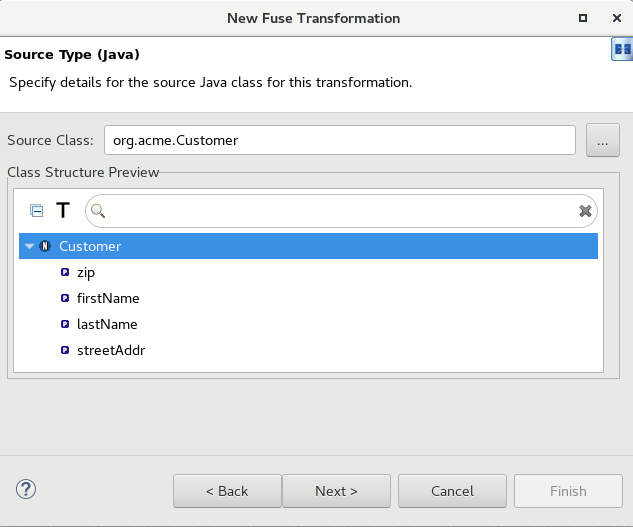The width and height of the screenshot is (633, 527).
Task: Click the collapse all tree icon
Action: coord(37,211)
